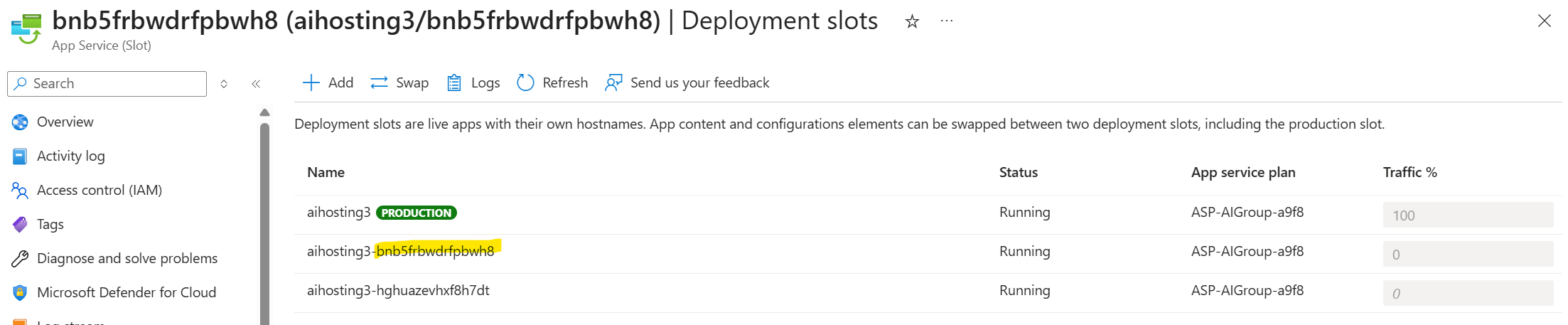The height and width of the screenshot is (325, 1568).
Task: Open Tags menu item
Action: tap(50, 224)
